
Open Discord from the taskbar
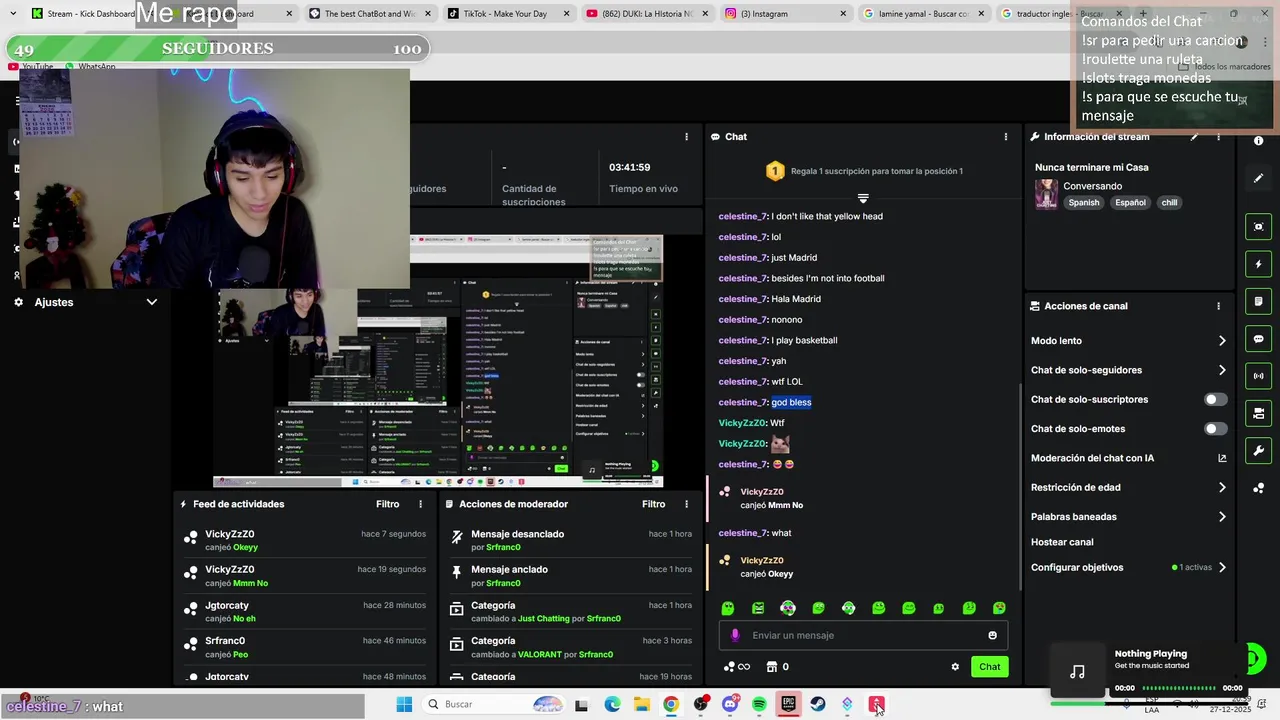(730, 705)
